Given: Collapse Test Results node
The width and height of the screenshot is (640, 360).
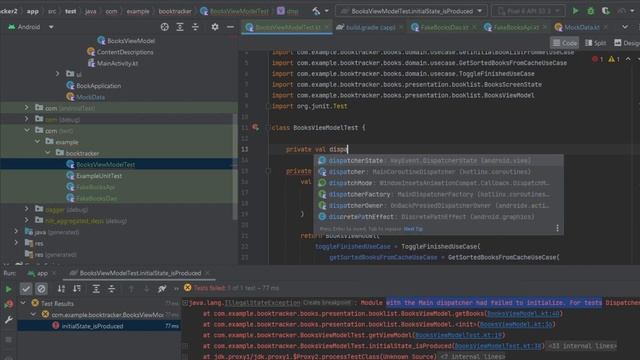Looking at the screenshot, I should [x=23, y=303].
